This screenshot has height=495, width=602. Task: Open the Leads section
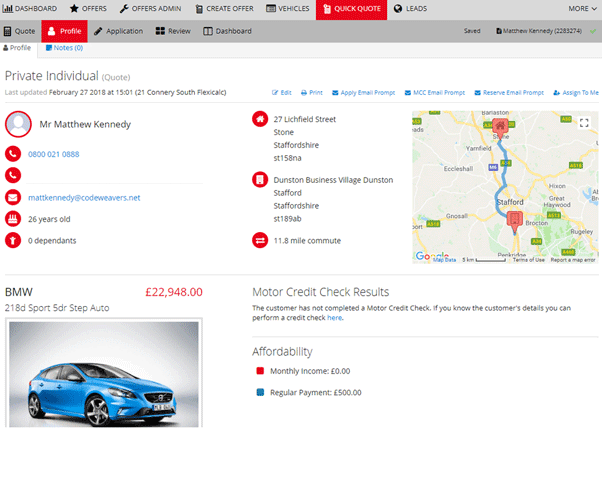pos(410,8)
